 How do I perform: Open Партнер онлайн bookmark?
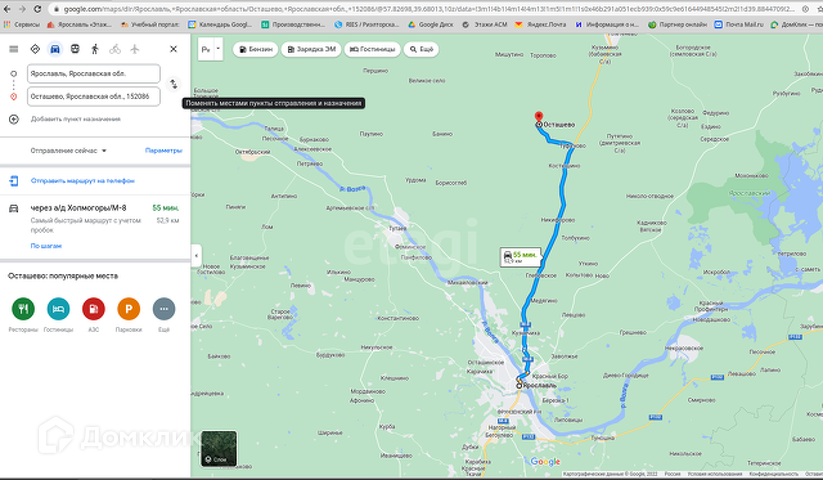pos(678,25)
